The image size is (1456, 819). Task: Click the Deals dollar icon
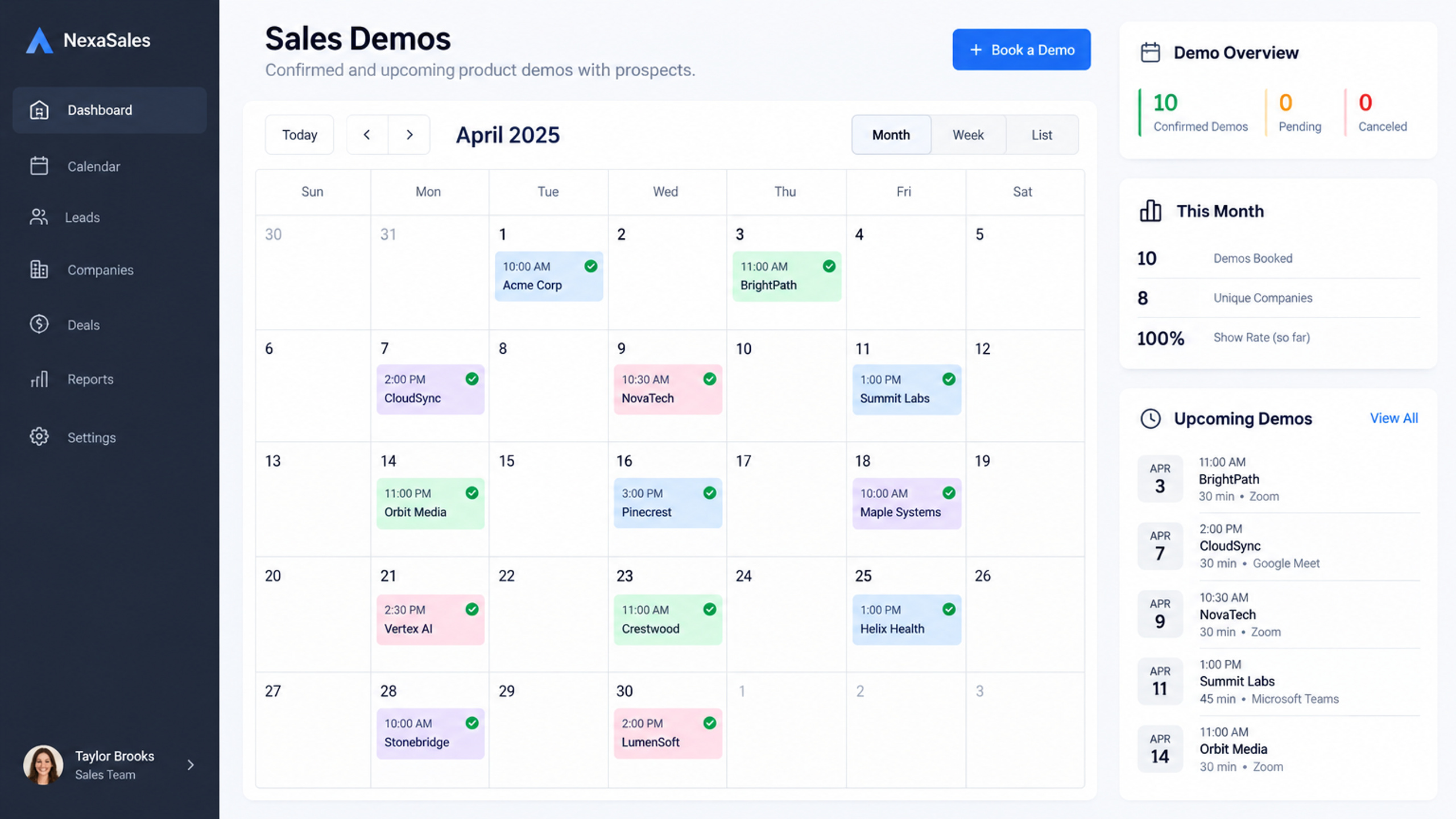point(39,324)
